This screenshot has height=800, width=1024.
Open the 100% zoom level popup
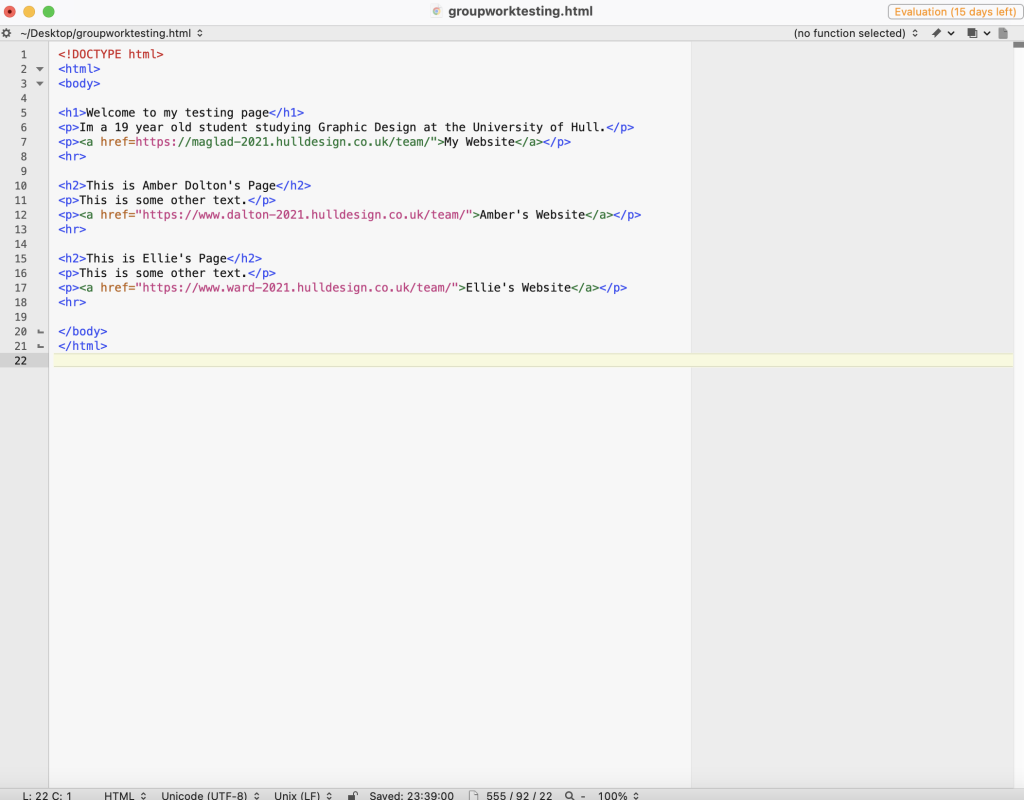pyautogui.click(x=618, y=795)
